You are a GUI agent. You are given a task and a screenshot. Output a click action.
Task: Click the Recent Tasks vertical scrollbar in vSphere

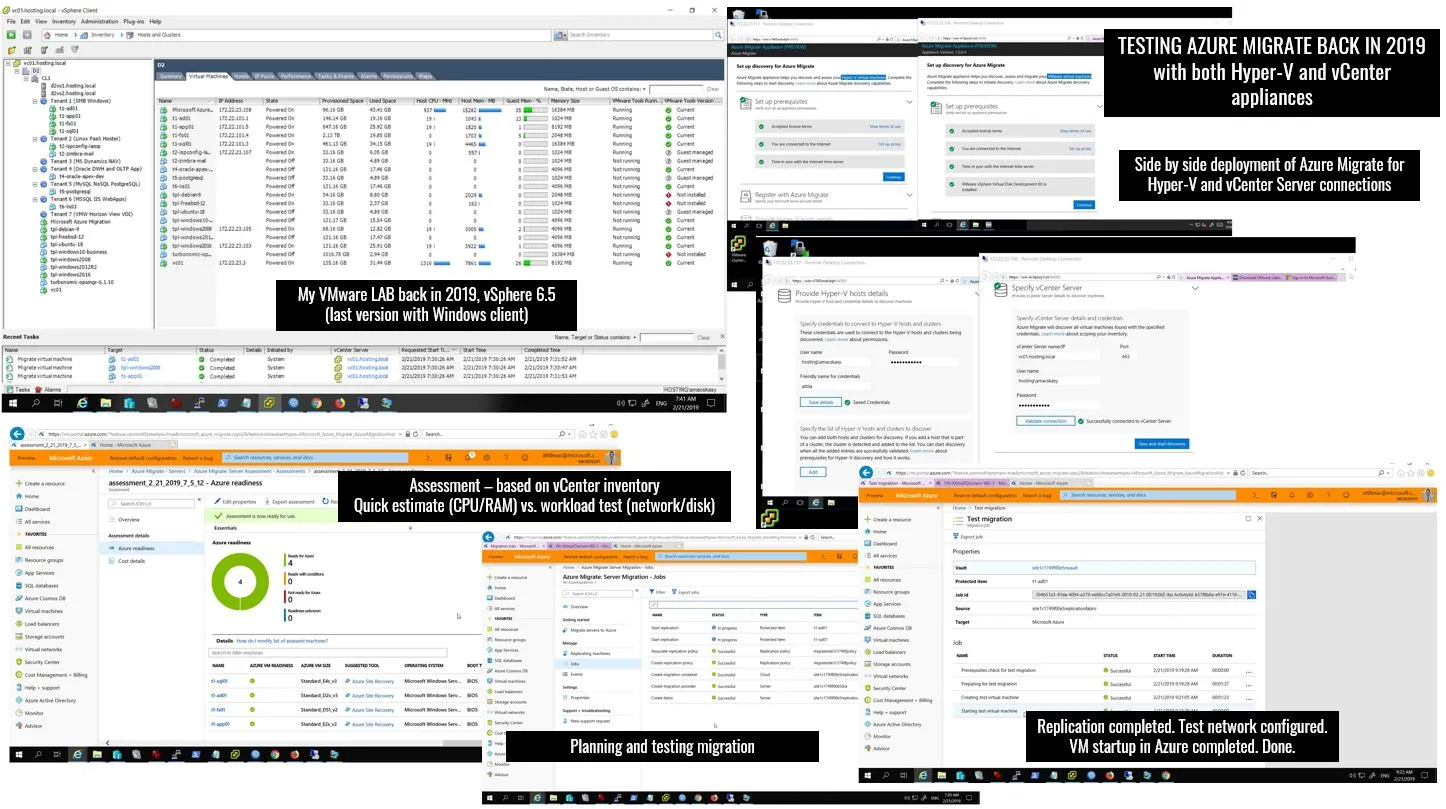[x=721, y=363]
